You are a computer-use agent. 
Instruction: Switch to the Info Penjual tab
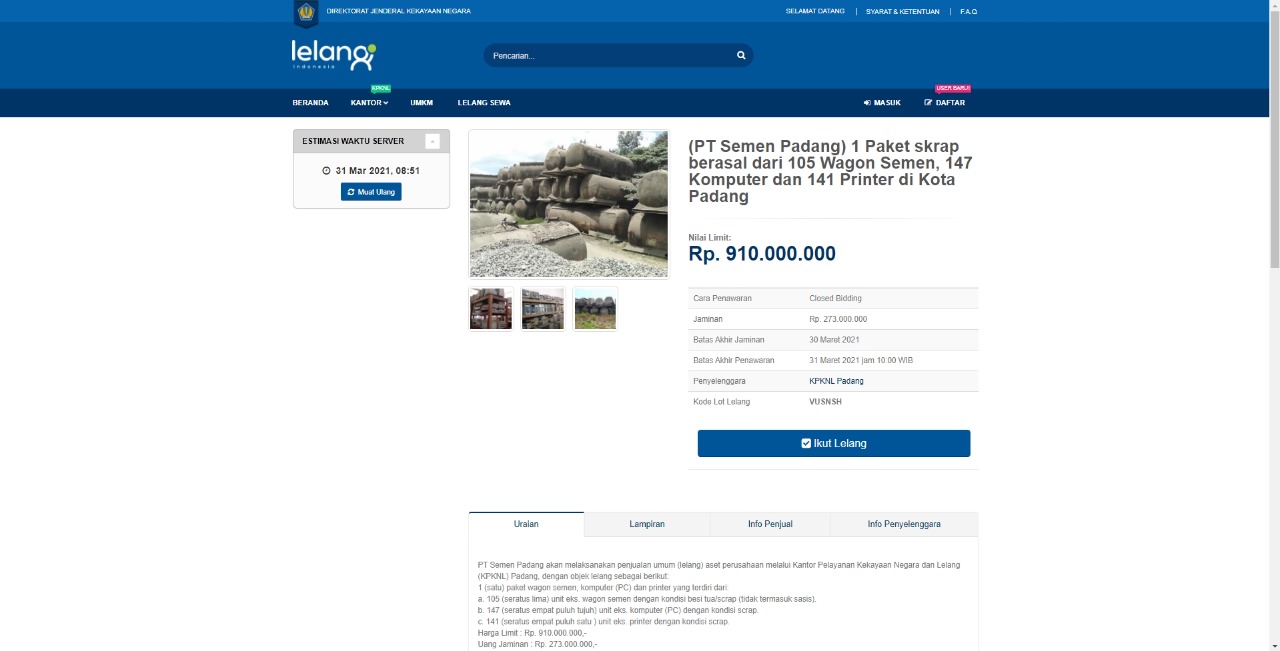(770, 524)
